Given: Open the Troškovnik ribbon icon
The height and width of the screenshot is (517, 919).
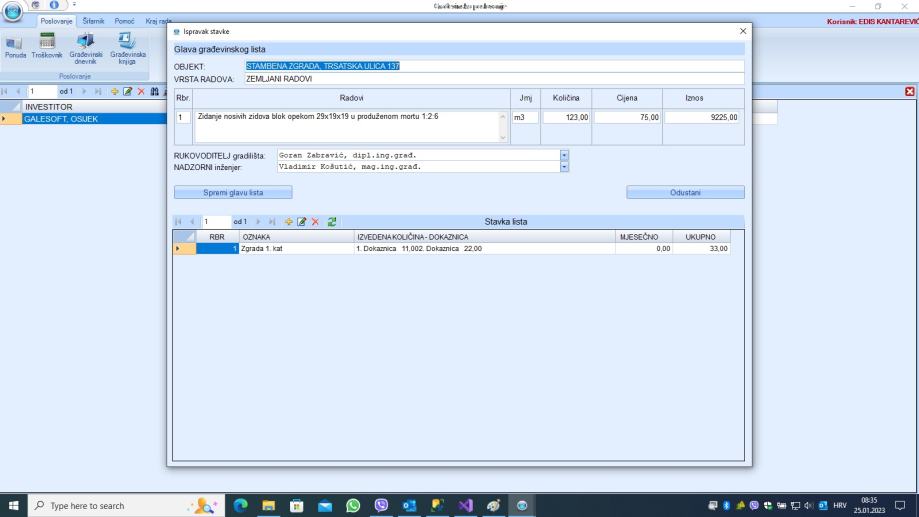Looking at the screenshot, I should [46, 46].
